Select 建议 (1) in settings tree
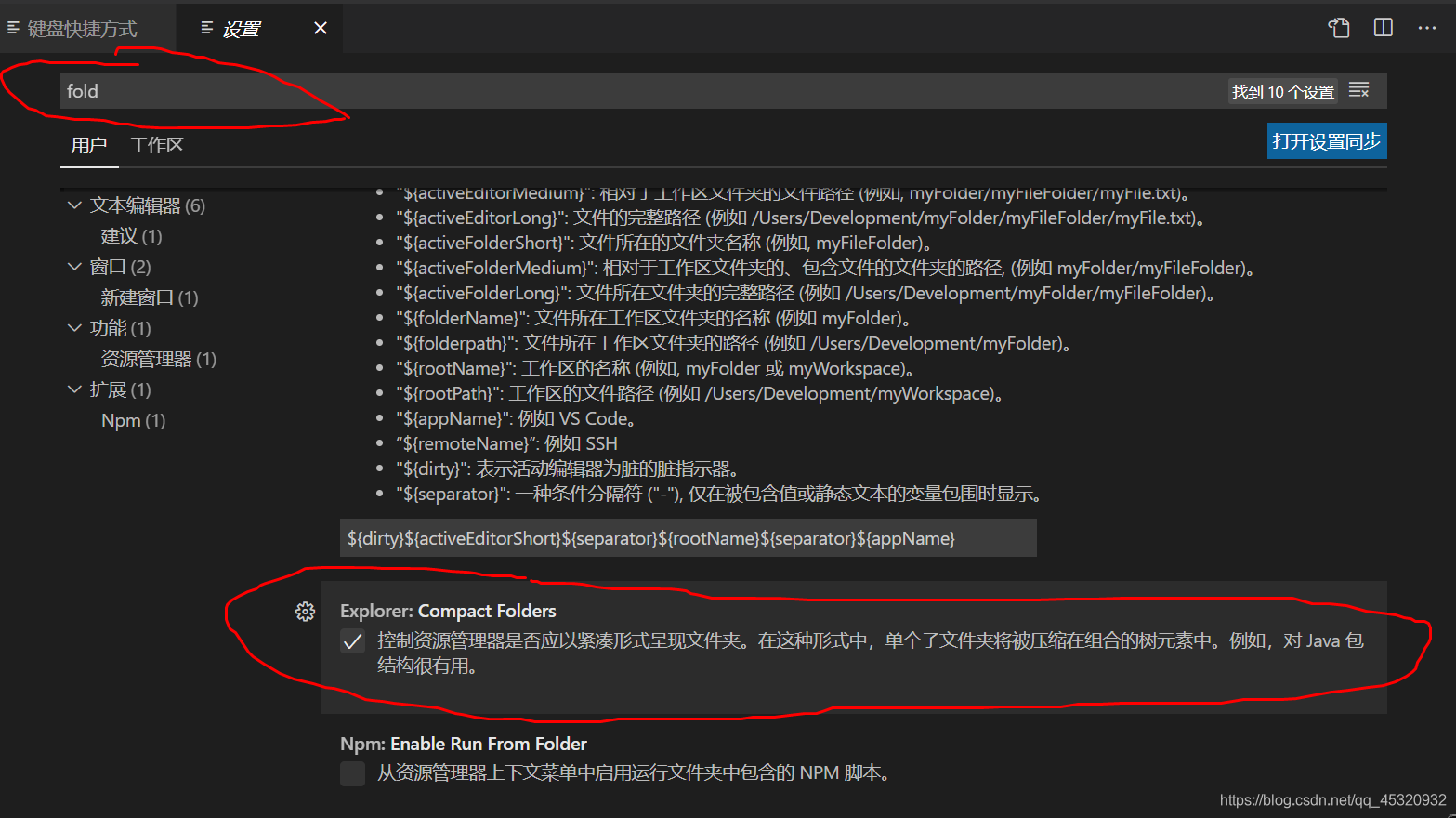Viewport: 1456px width, 818px height. (x=131, y=236)
